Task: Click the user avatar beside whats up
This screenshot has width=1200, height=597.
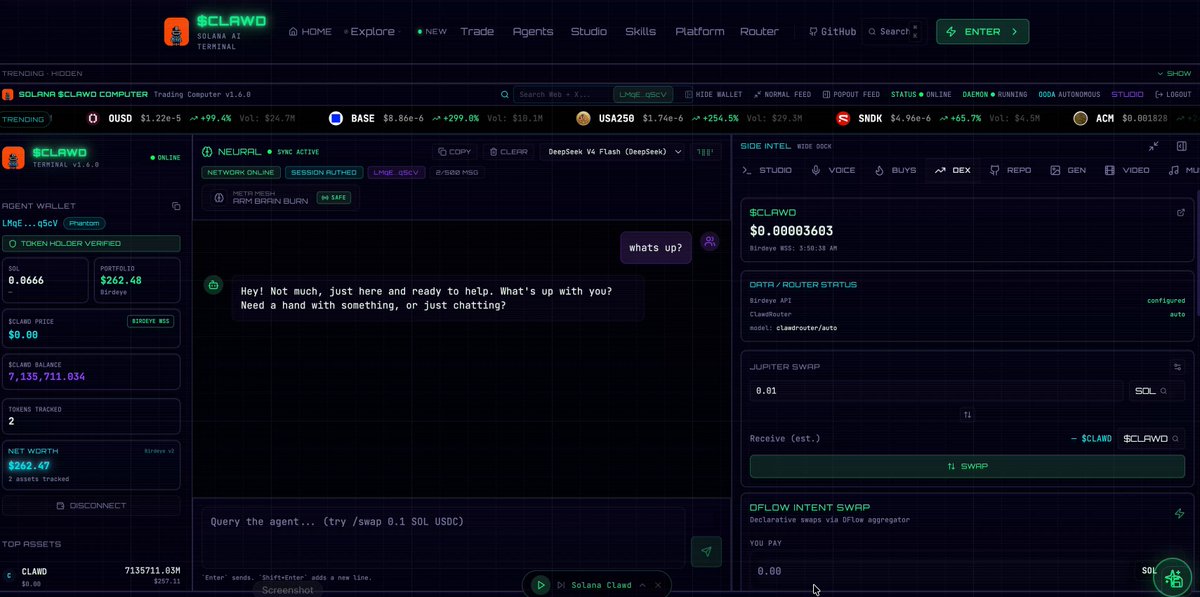Action: tap(709, 242)
